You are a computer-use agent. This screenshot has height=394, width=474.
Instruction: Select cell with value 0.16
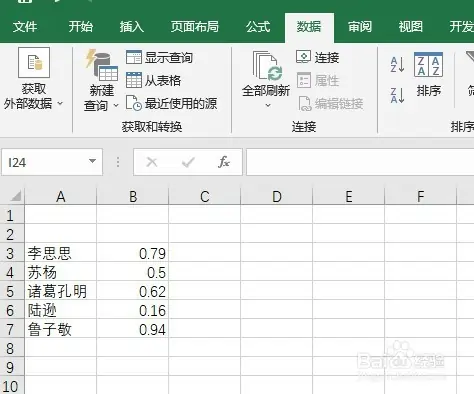pyautogui.click(x=133, y=310)
